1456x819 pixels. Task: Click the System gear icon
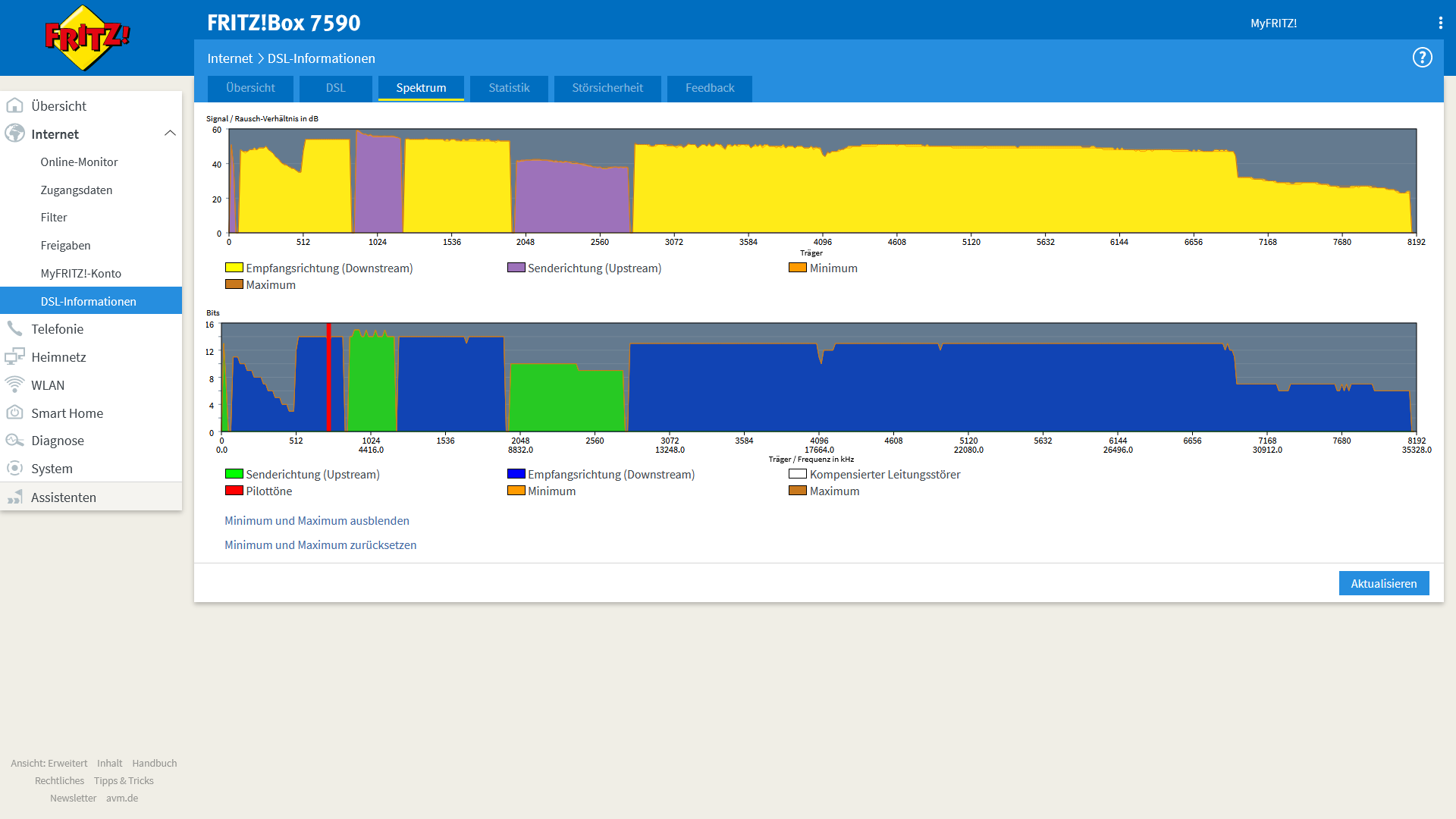click(14, 469)
